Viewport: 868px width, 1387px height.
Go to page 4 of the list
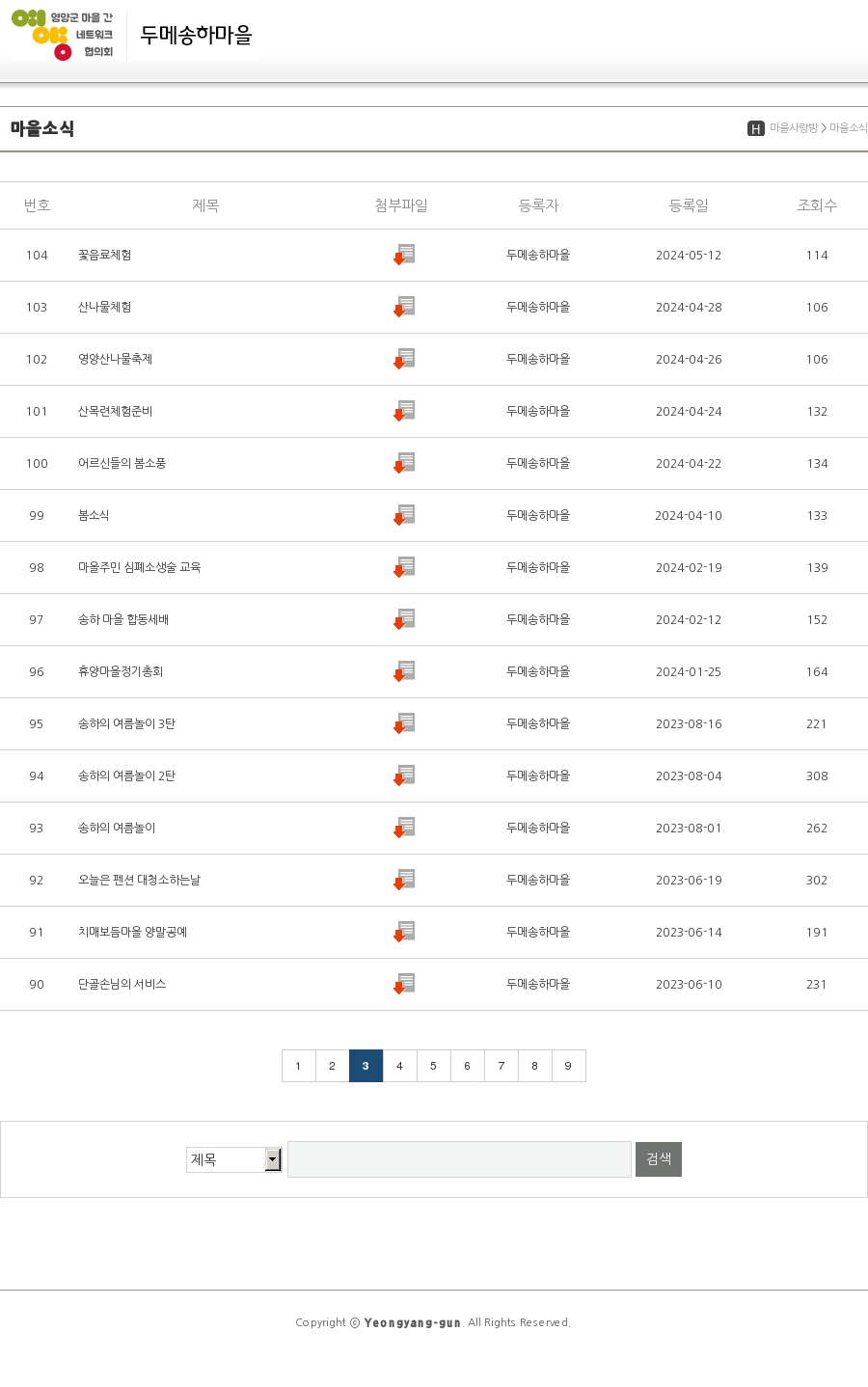point(399,1066)
